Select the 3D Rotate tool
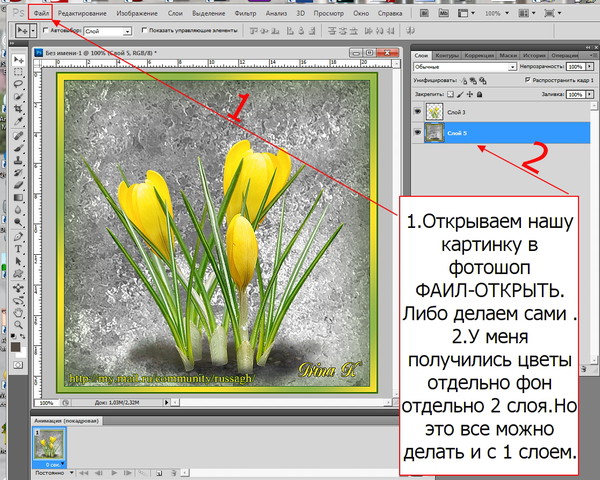This screenshot has height=480, width=600. click(x=18, y=288)
